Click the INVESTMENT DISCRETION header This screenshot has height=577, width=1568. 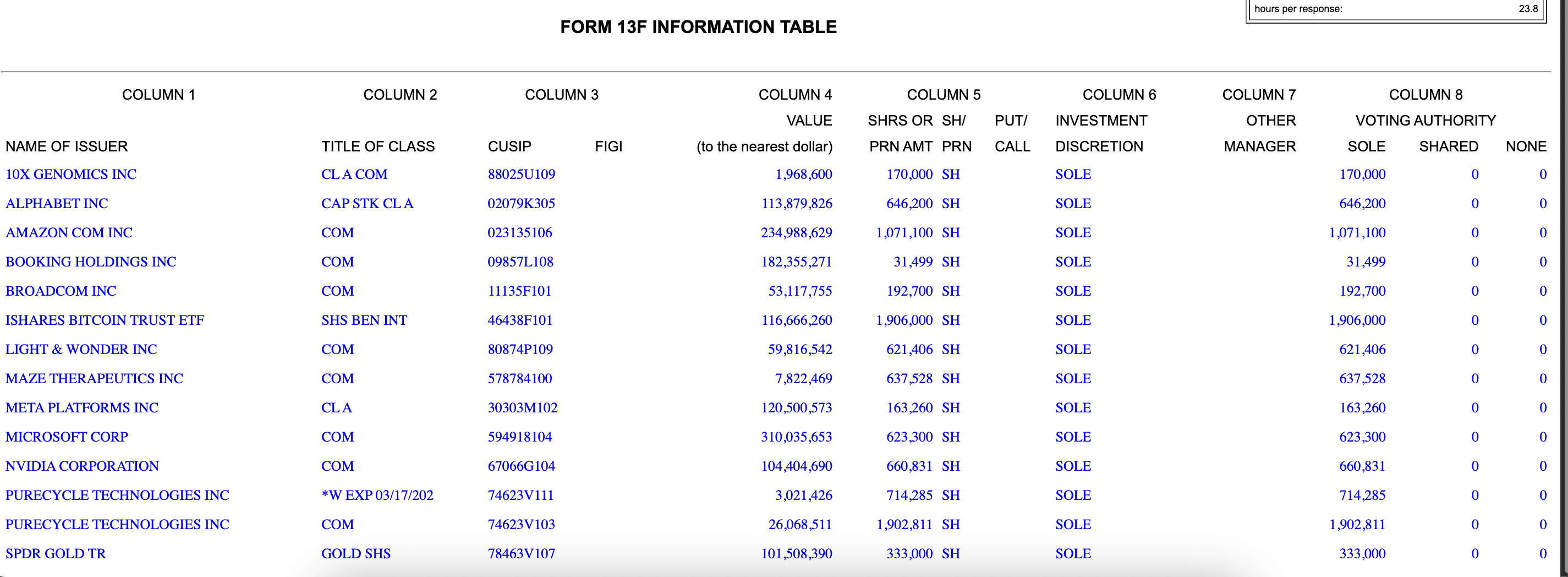[1101, 133]
